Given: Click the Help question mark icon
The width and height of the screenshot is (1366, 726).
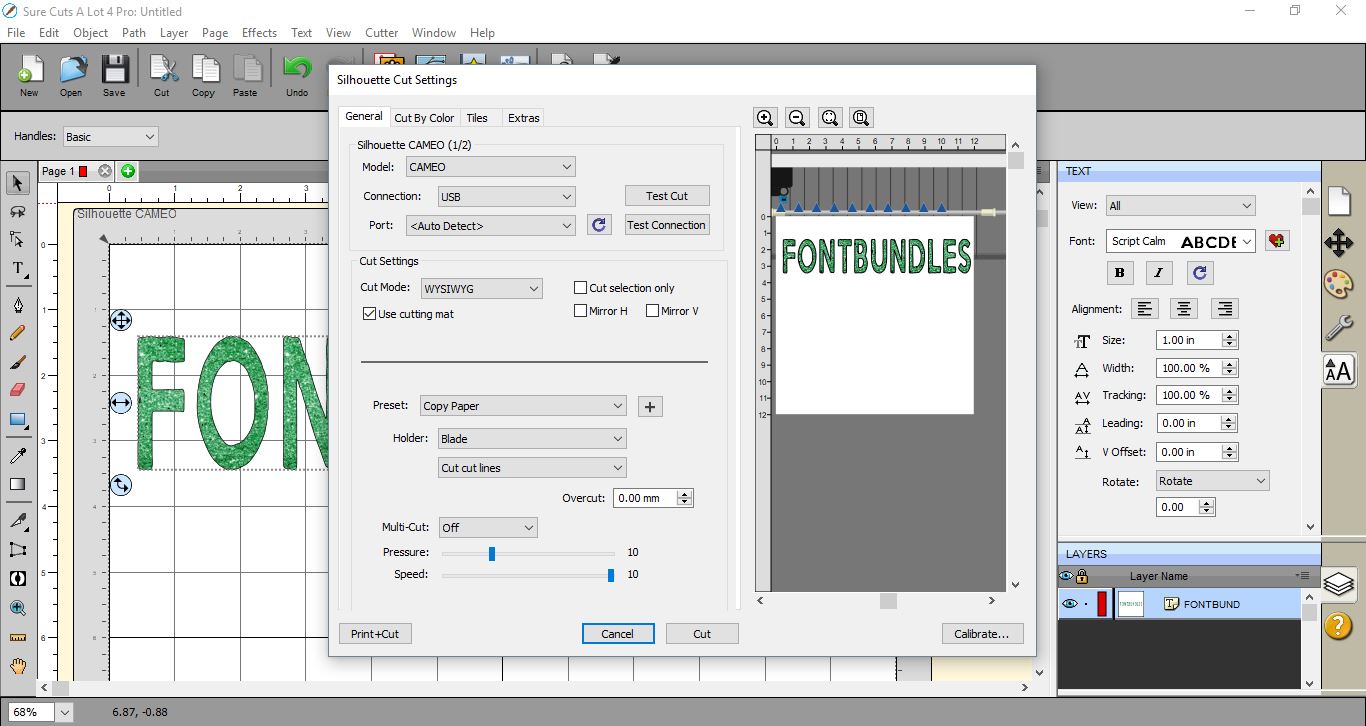Looking at the screenshot, I should [x=1338, y=625].
